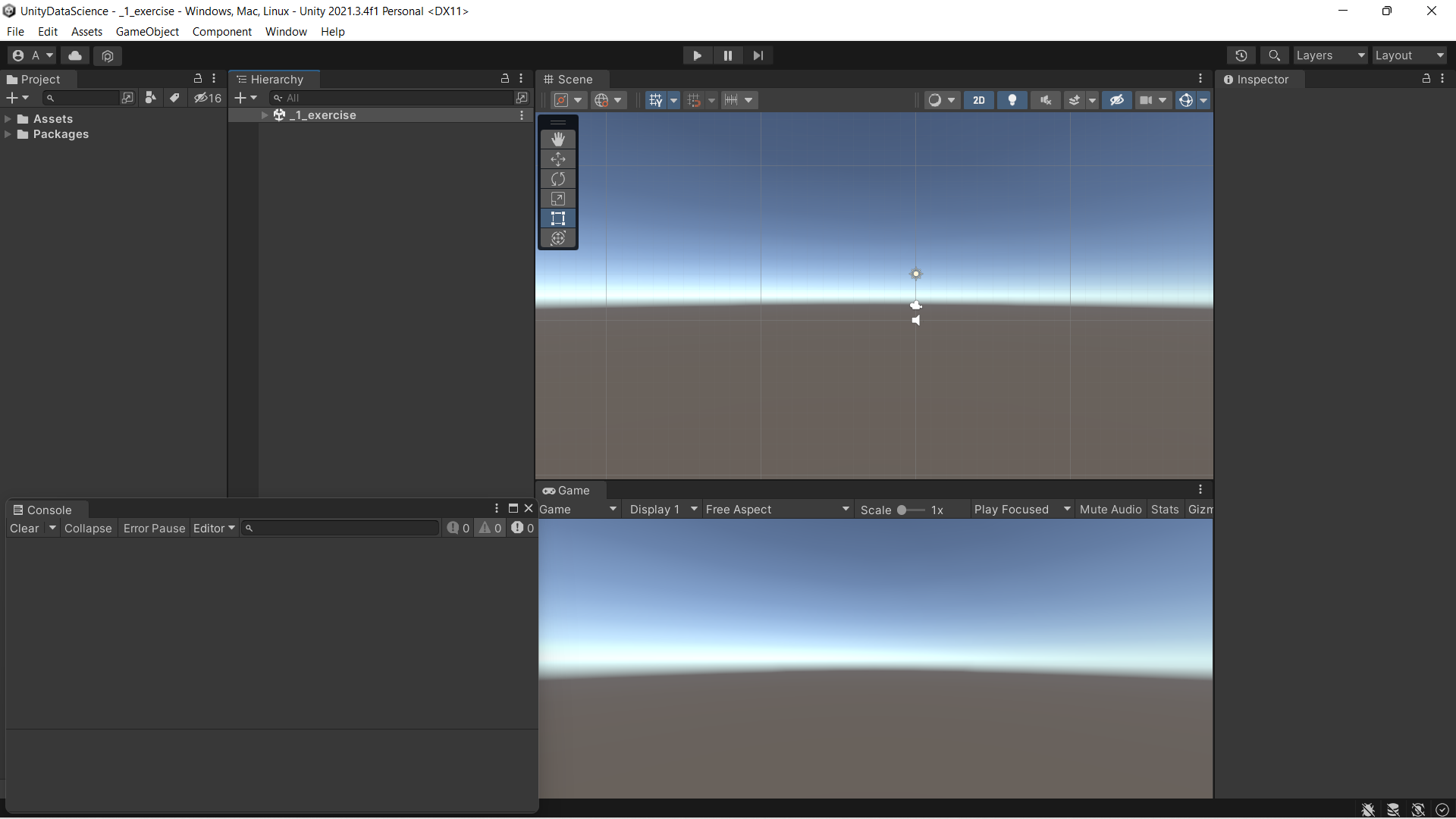This screenshot has width=1456, height=819.
Task: Open the GameObject menu
Action: 147,31
